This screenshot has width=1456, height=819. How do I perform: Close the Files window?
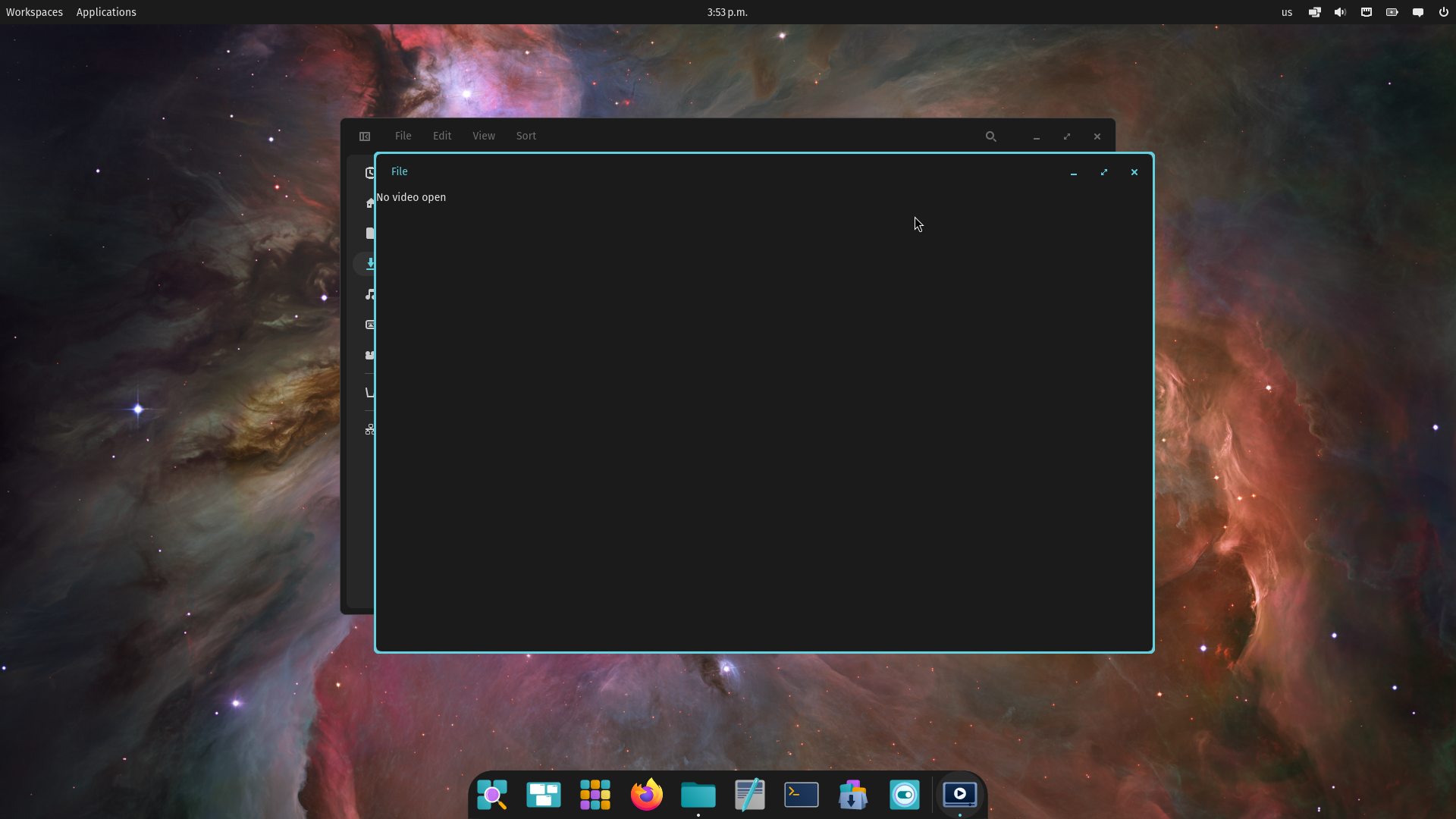[1097, 136]
